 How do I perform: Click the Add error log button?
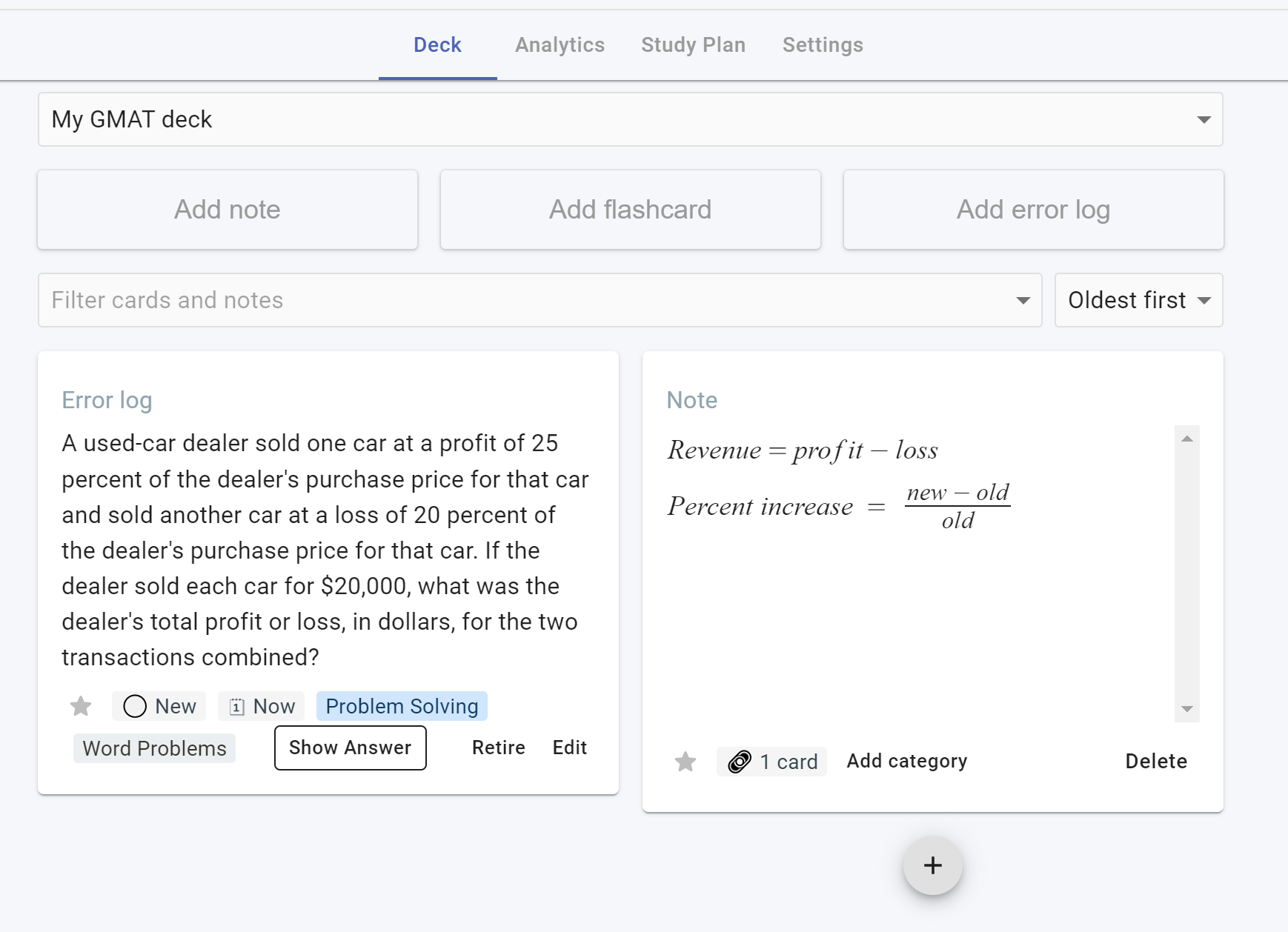point(1034,210)
